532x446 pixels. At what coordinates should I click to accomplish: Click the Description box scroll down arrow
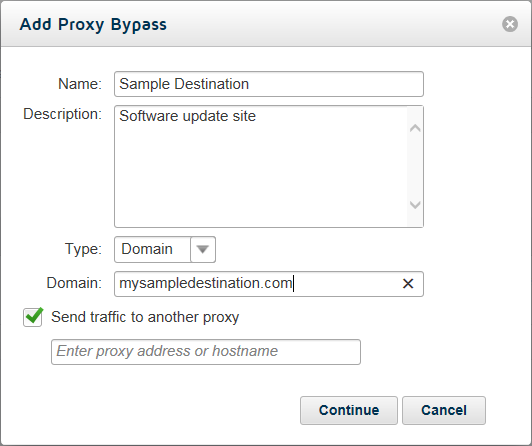coord(415,205)
